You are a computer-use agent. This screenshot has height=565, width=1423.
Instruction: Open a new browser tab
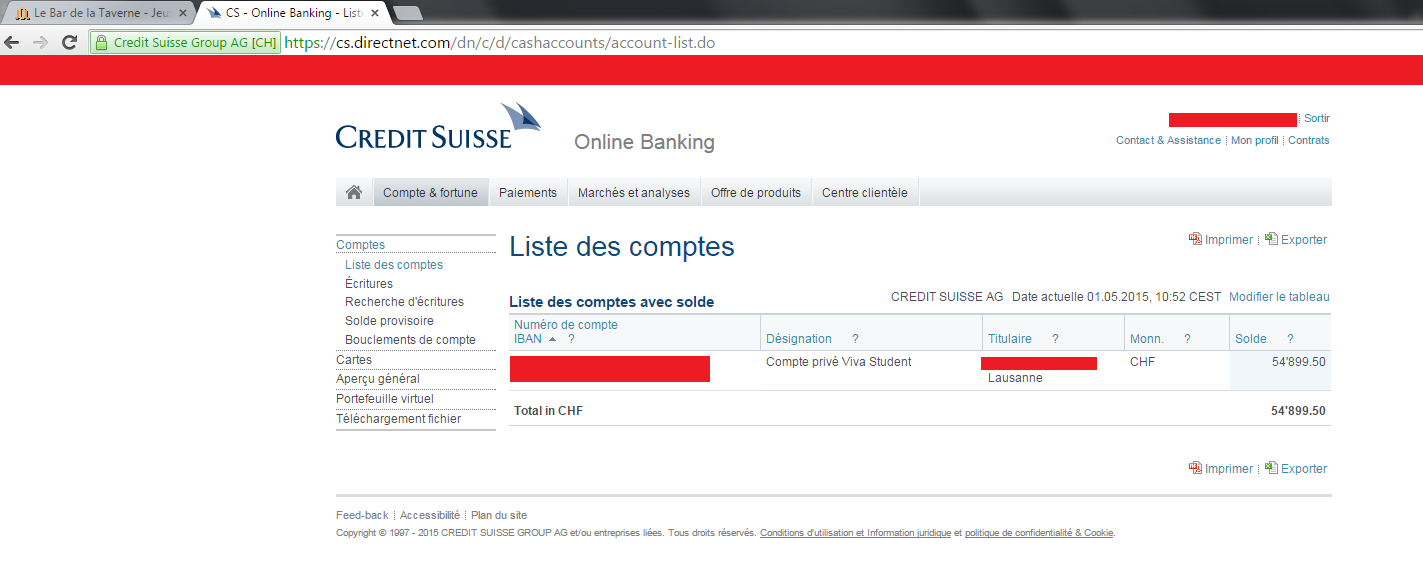coord(407,13)
